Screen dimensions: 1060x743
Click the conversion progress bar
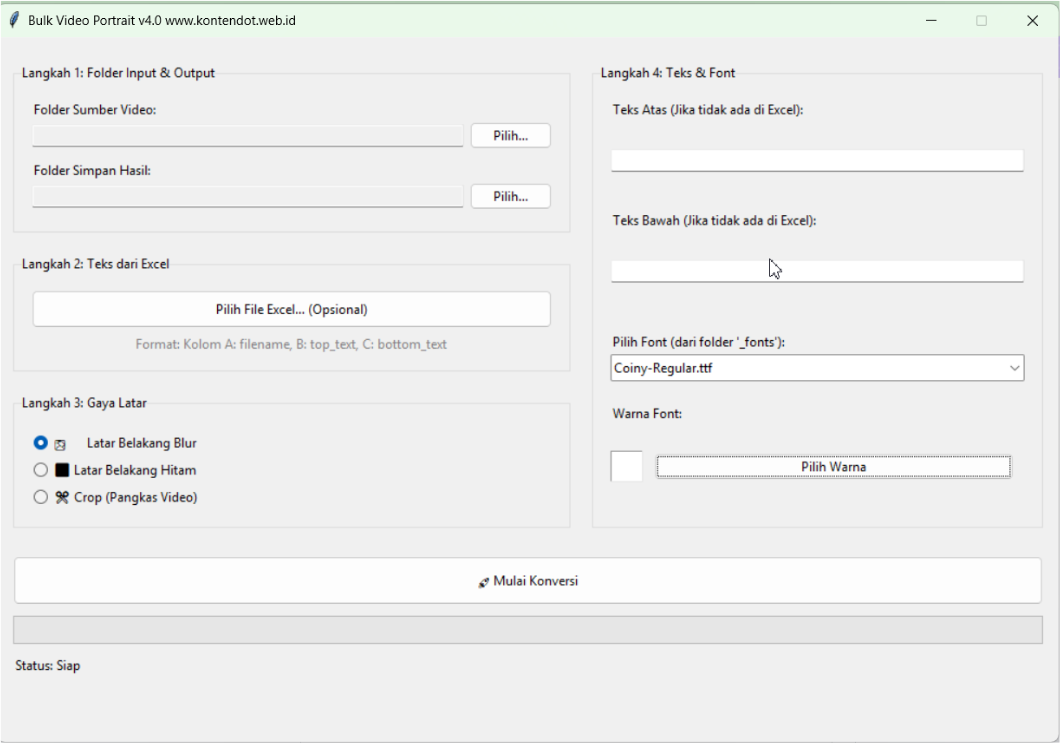[527, 630]
